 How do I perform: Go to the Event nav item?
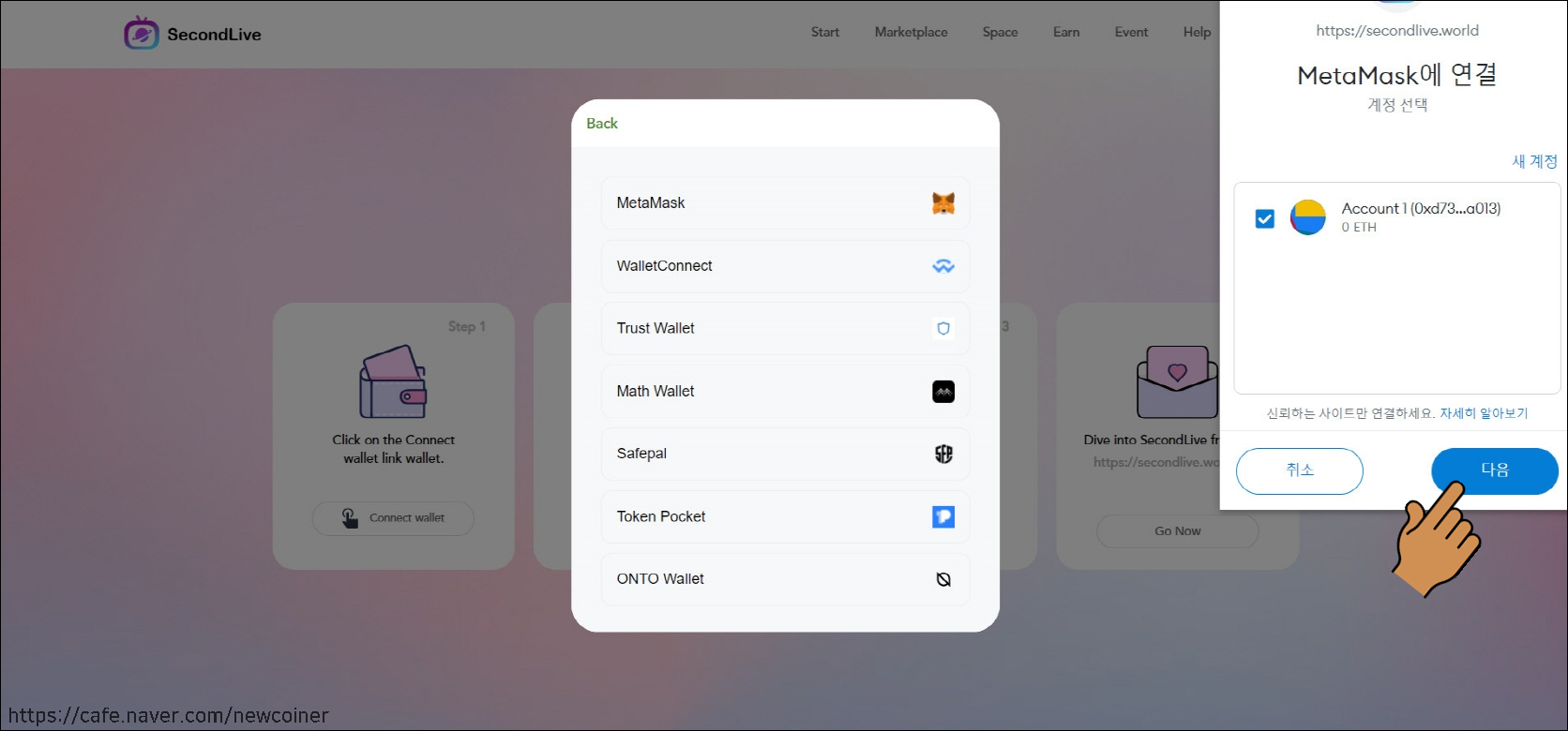pyautogui.click(x=1131, y=32)
